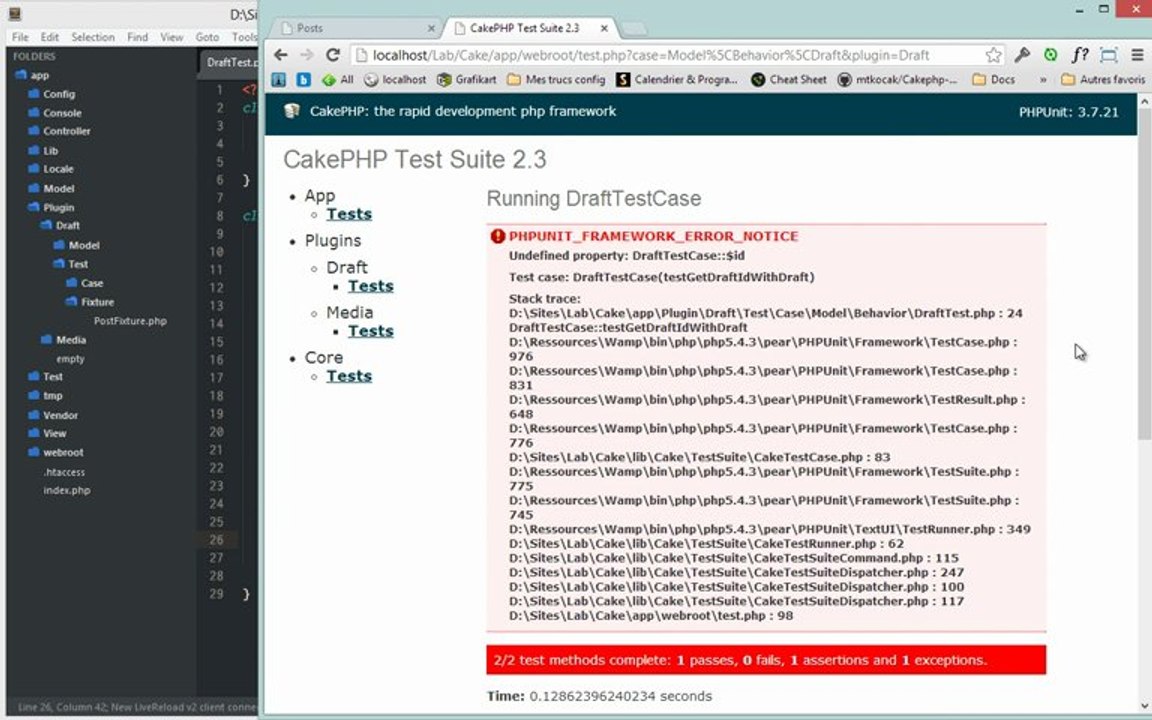Open a new browser tab
This screenshot has width=1152, height=720.
pyautogui.click(x=634, y=29)
